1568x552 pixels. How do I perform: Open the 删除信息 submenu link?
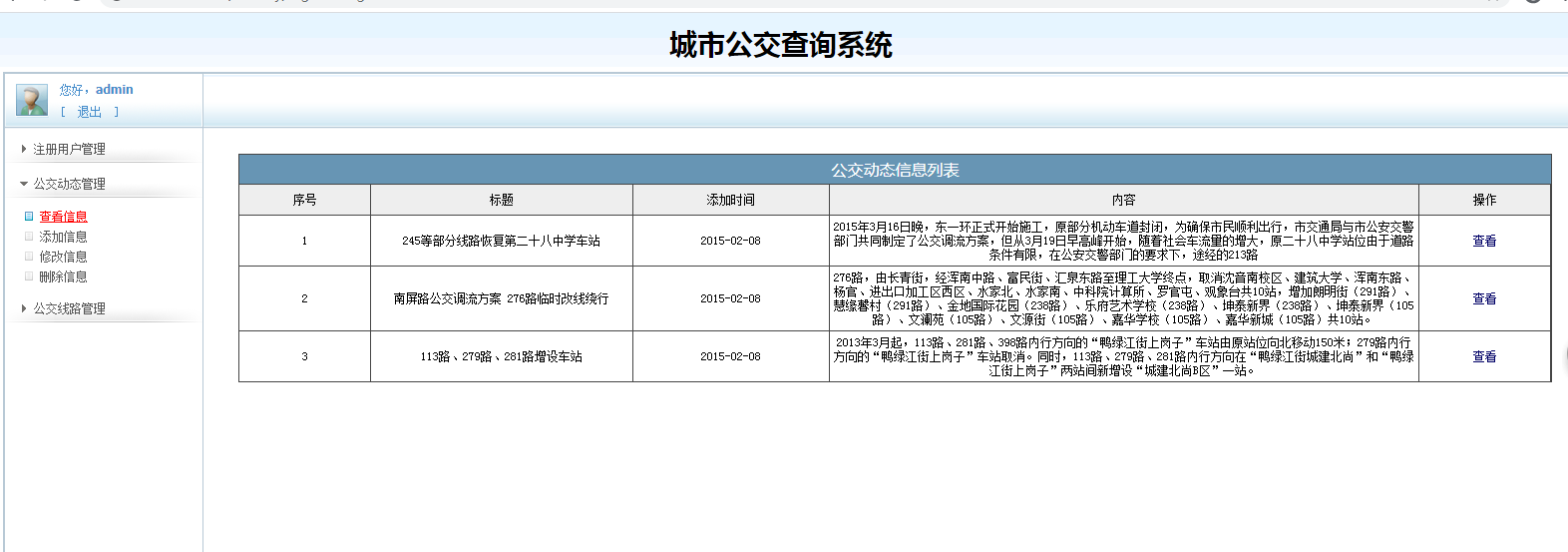(x=63, y=276)
